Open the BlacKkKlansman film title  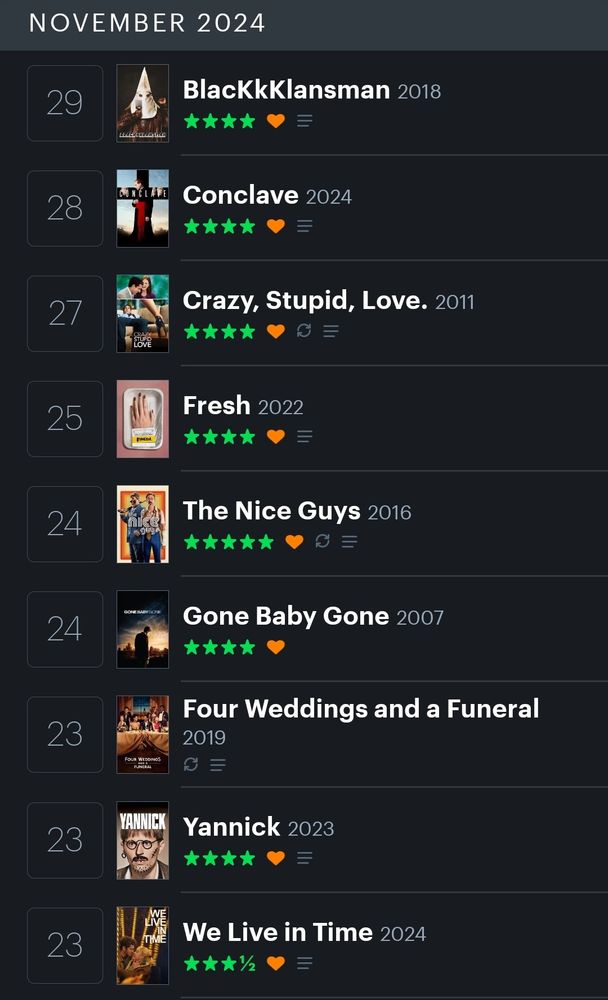[x=286, y=89]
